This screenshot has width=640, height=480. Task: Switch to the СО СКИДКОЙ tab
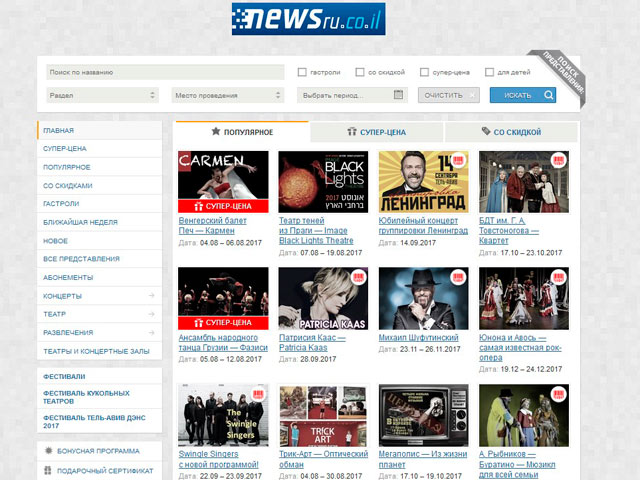click(511, 132)
